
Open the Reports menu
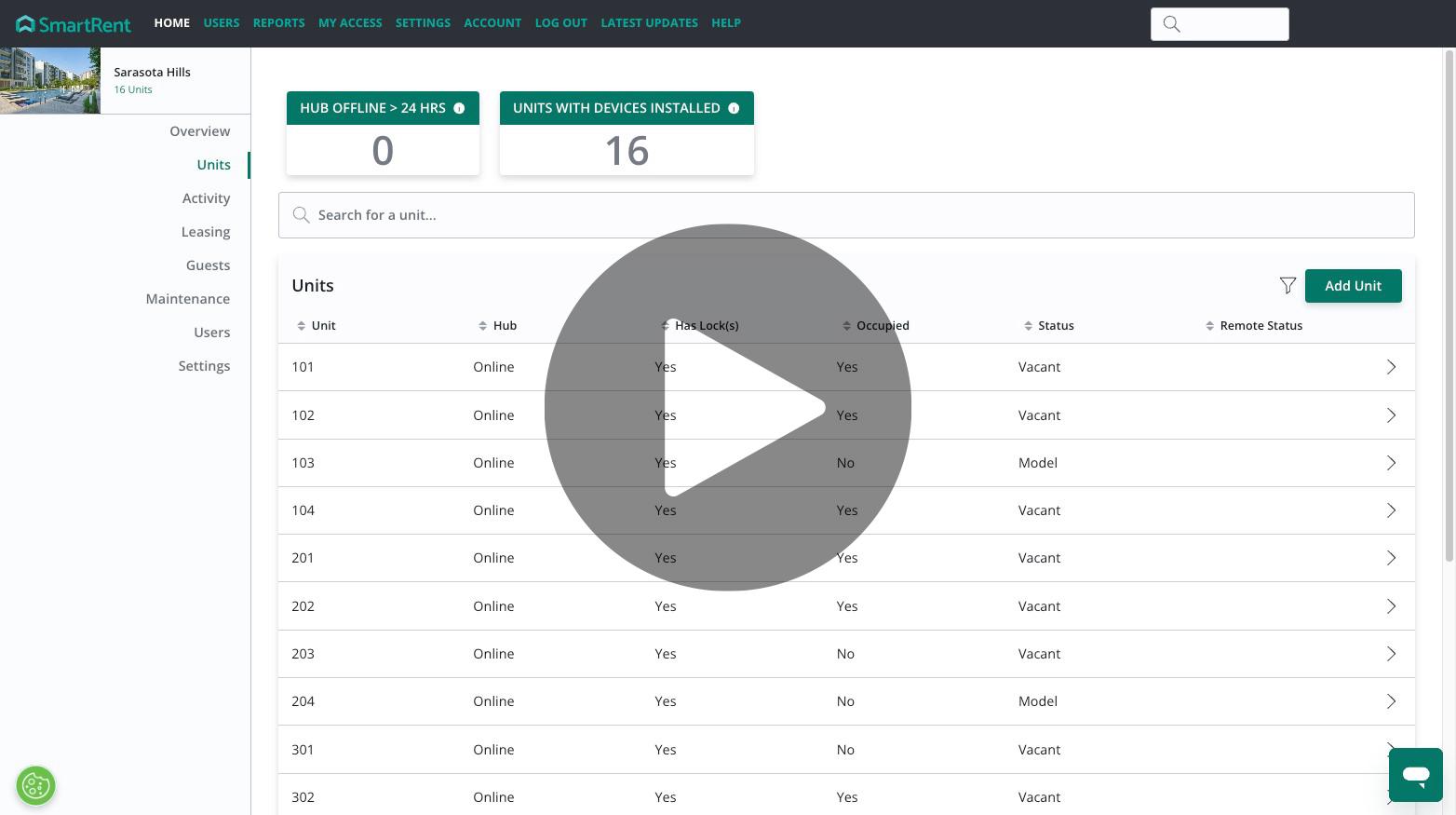click(x=278, y=23)
